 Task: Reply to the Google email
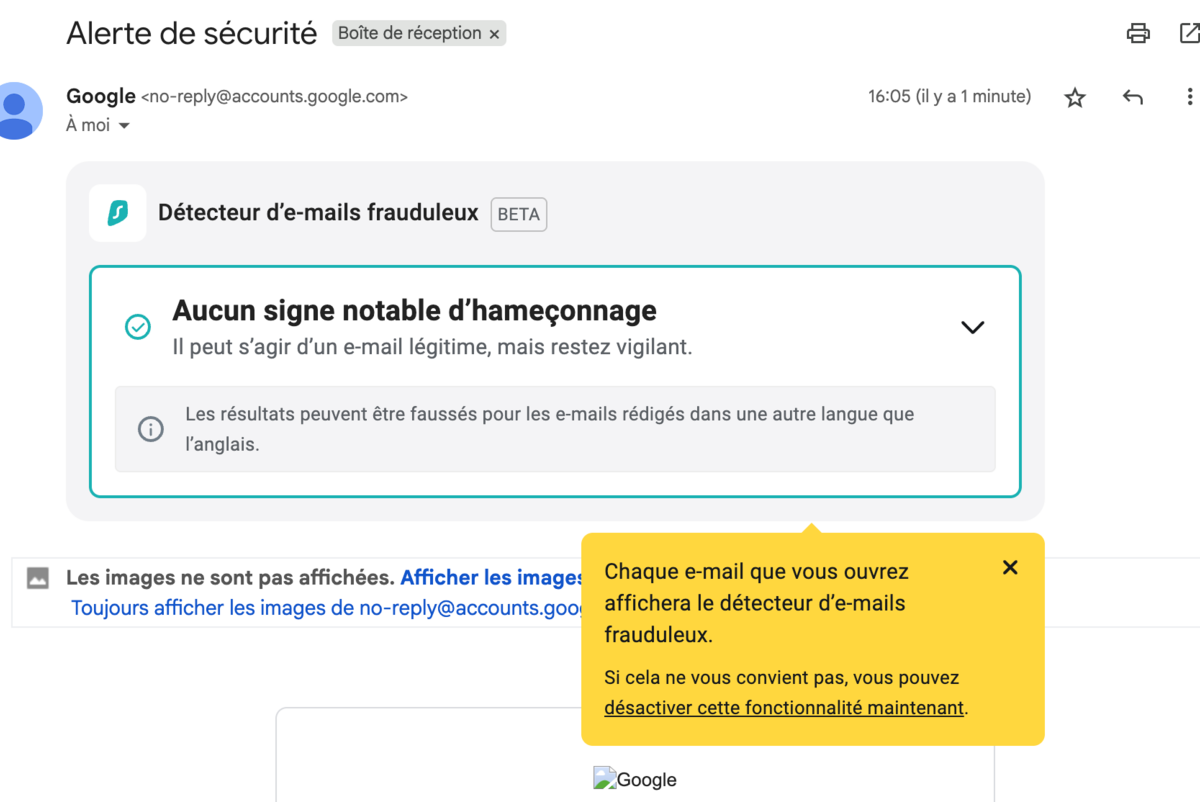pos(1132,96)
